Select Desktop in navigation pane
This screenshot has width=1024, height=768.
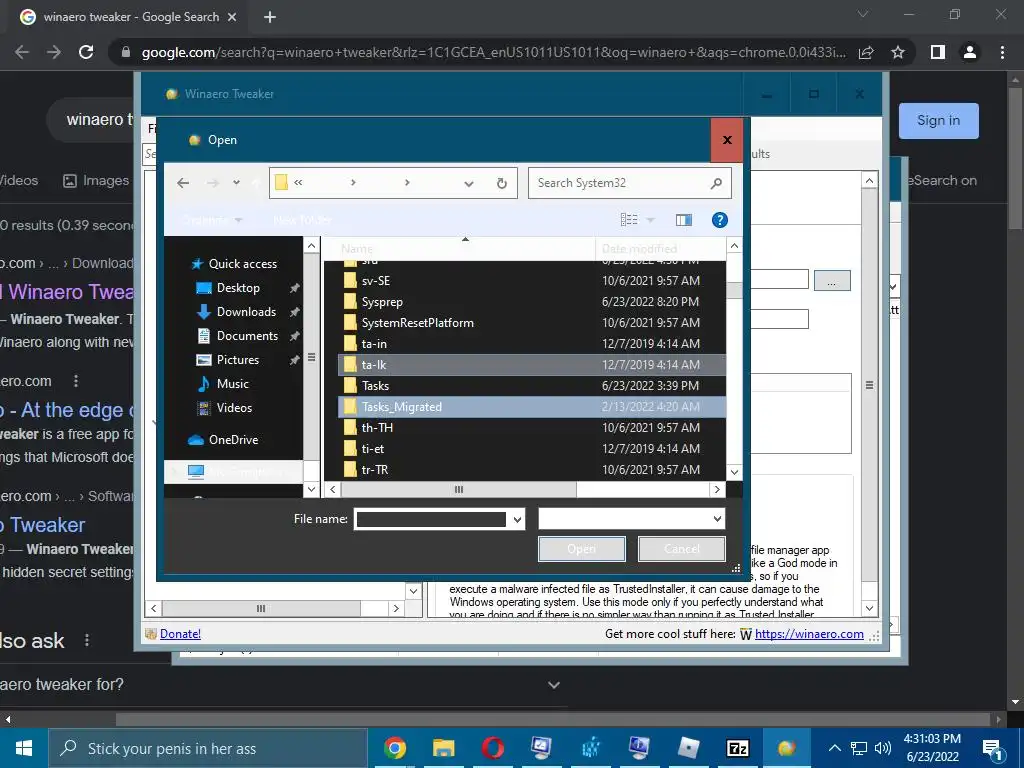(x=238, y=288)
